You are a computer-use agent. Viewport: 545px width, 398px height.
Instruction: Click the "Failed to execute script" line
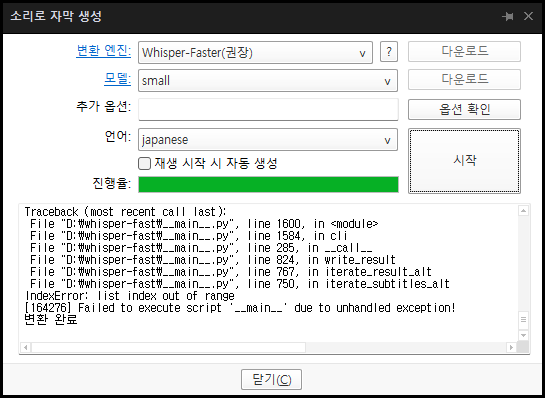pos(240,308)
